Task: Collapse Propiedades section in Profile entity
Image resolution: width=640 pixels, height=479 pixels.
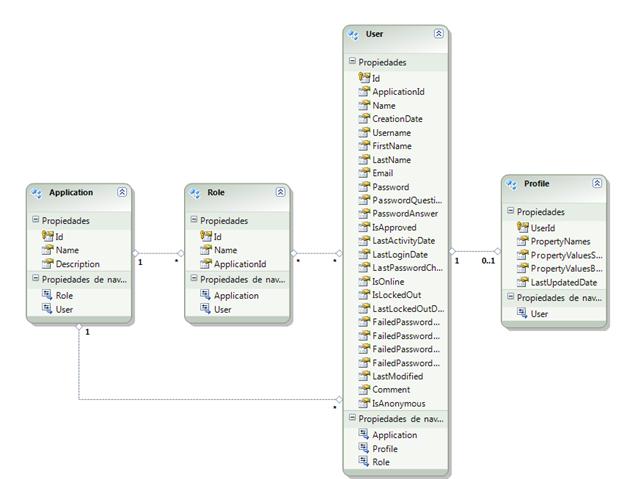Action: 511,211
